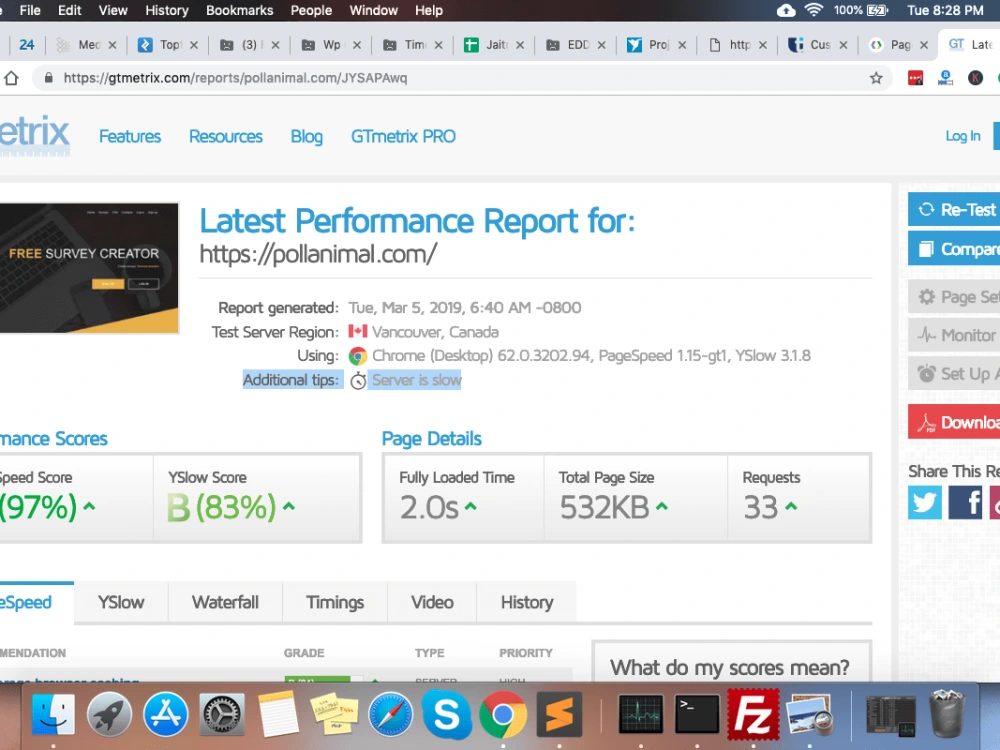
Task: Click the Download PDF button
Action: click(x=954, y=422)
